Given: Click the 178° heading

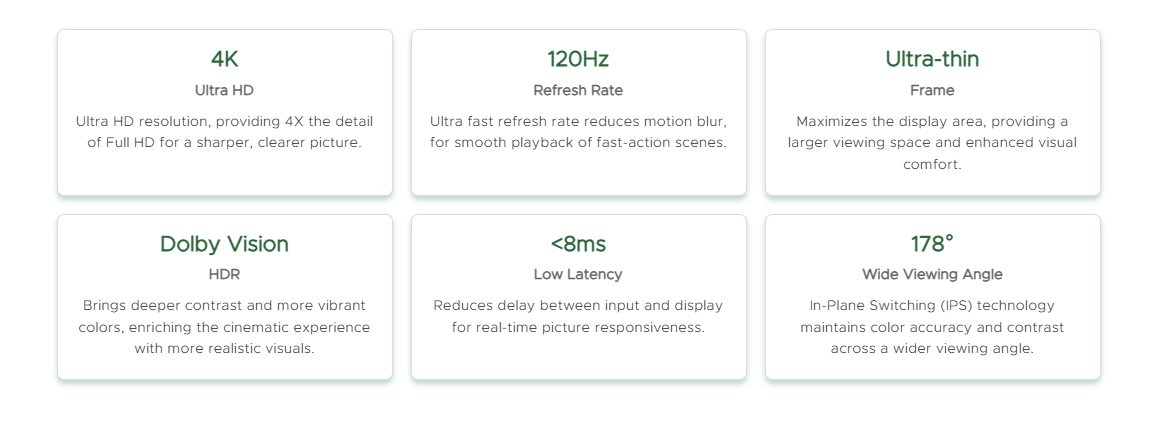Looking at the screenshot, I should coord(932,244).
